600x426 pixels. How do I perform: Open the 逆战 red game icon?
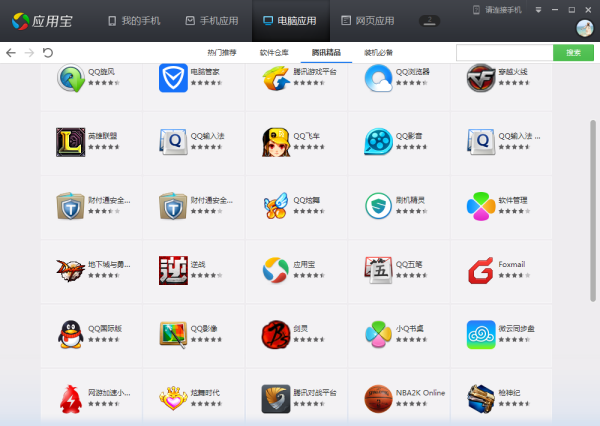tap(173, 271)
